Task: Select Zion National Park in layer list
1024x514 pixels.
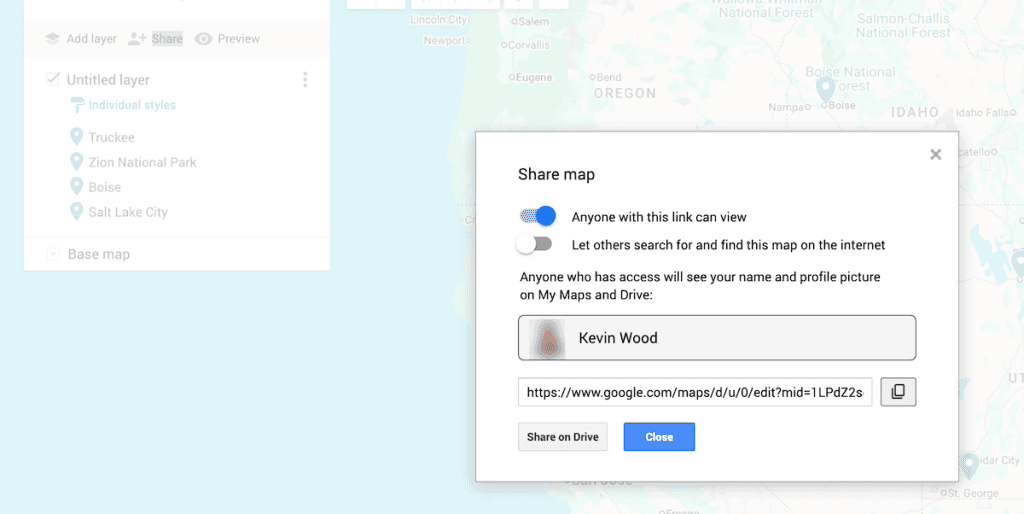Action: 142,162
